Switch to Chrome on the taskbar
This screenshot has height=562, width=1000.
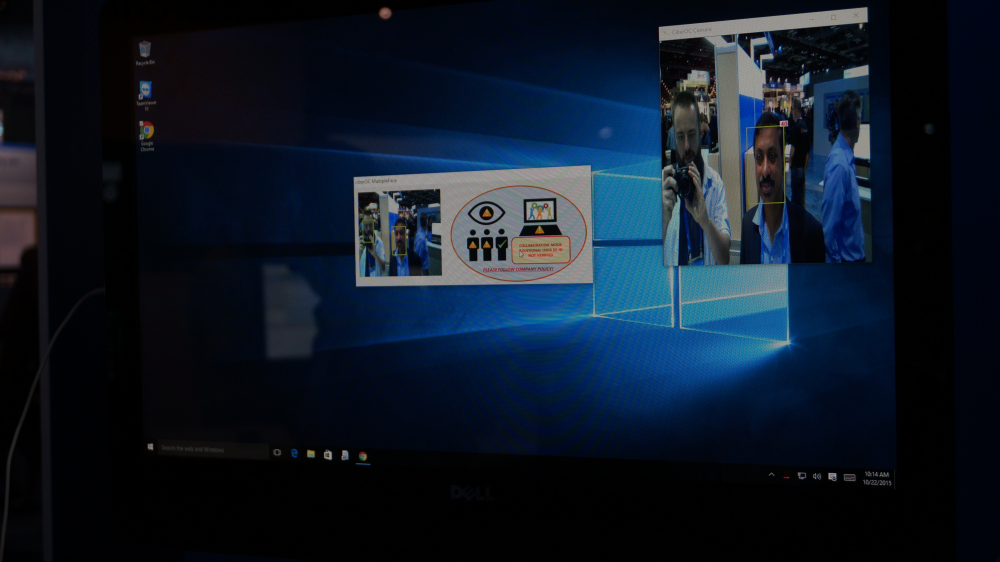(362, 456)
